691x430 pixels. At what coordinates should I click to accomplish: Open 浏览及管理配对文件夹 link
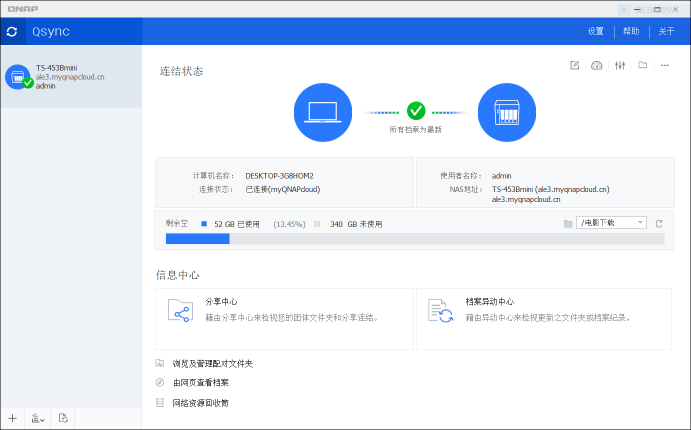pos(212,363)
